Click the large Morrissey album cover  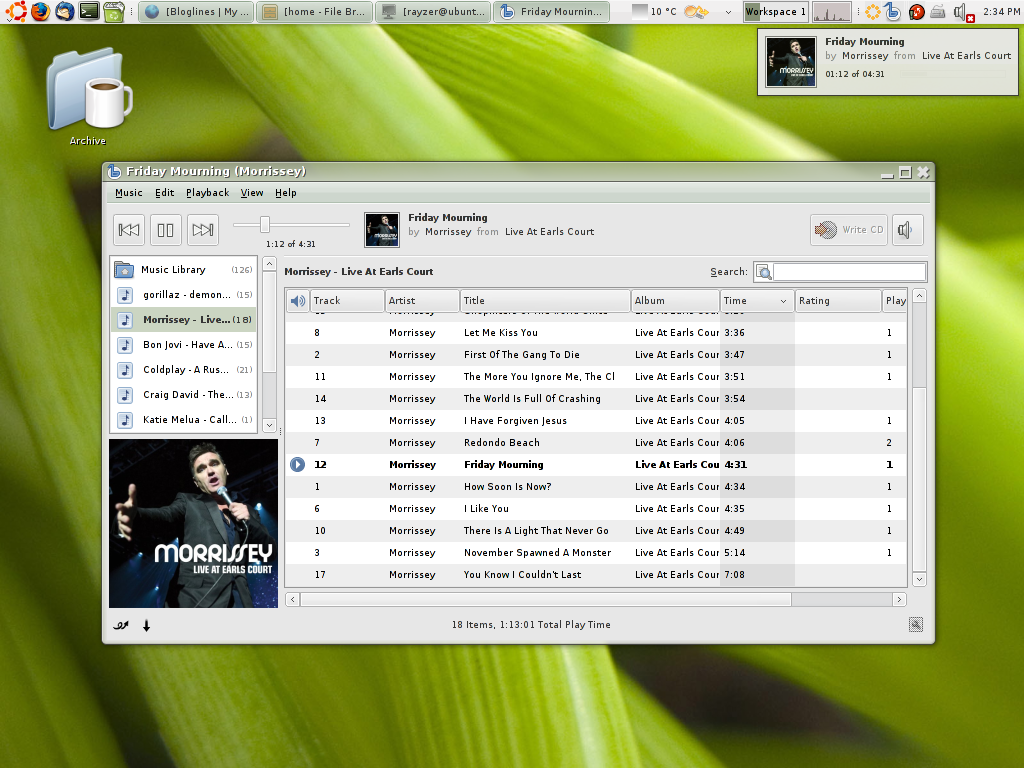[193, 524]
